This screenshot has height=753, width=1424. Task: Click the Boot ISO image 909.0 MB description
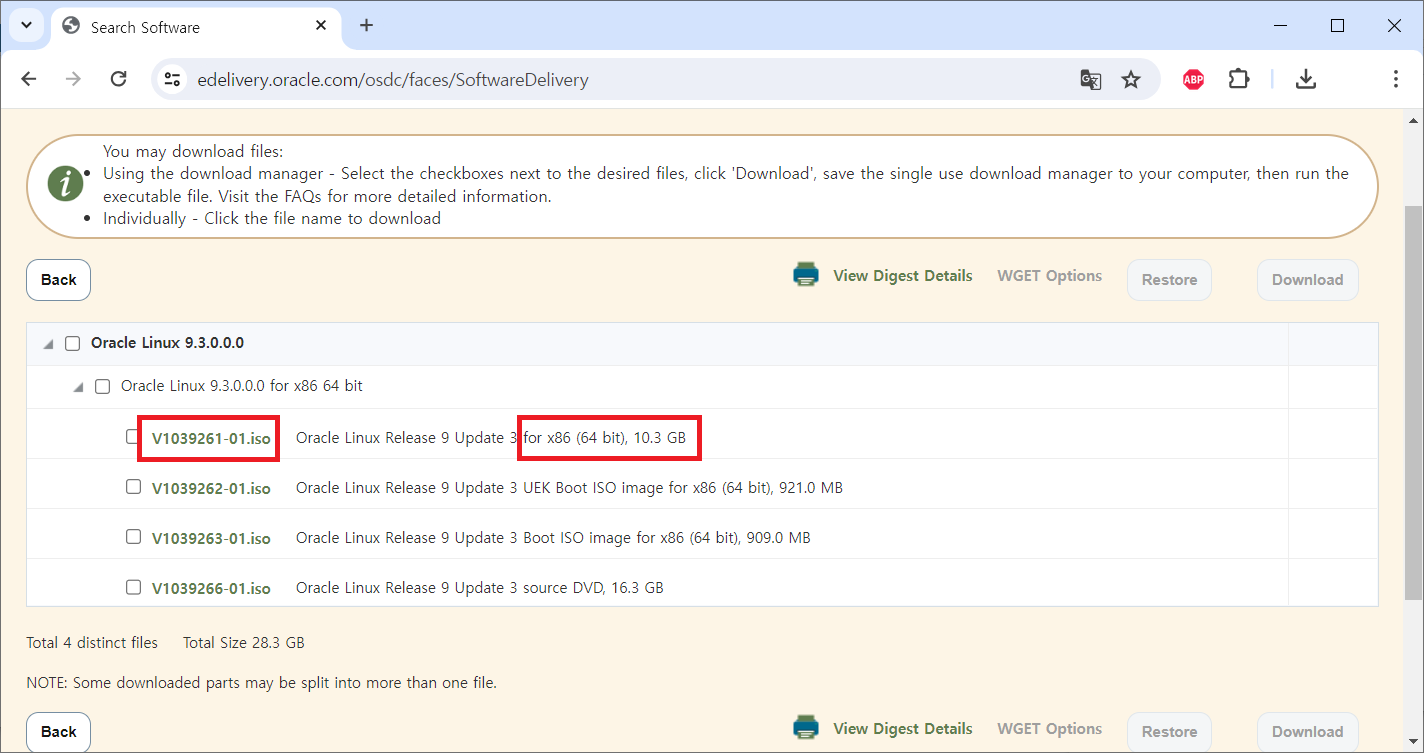click(x=553, y=538)
